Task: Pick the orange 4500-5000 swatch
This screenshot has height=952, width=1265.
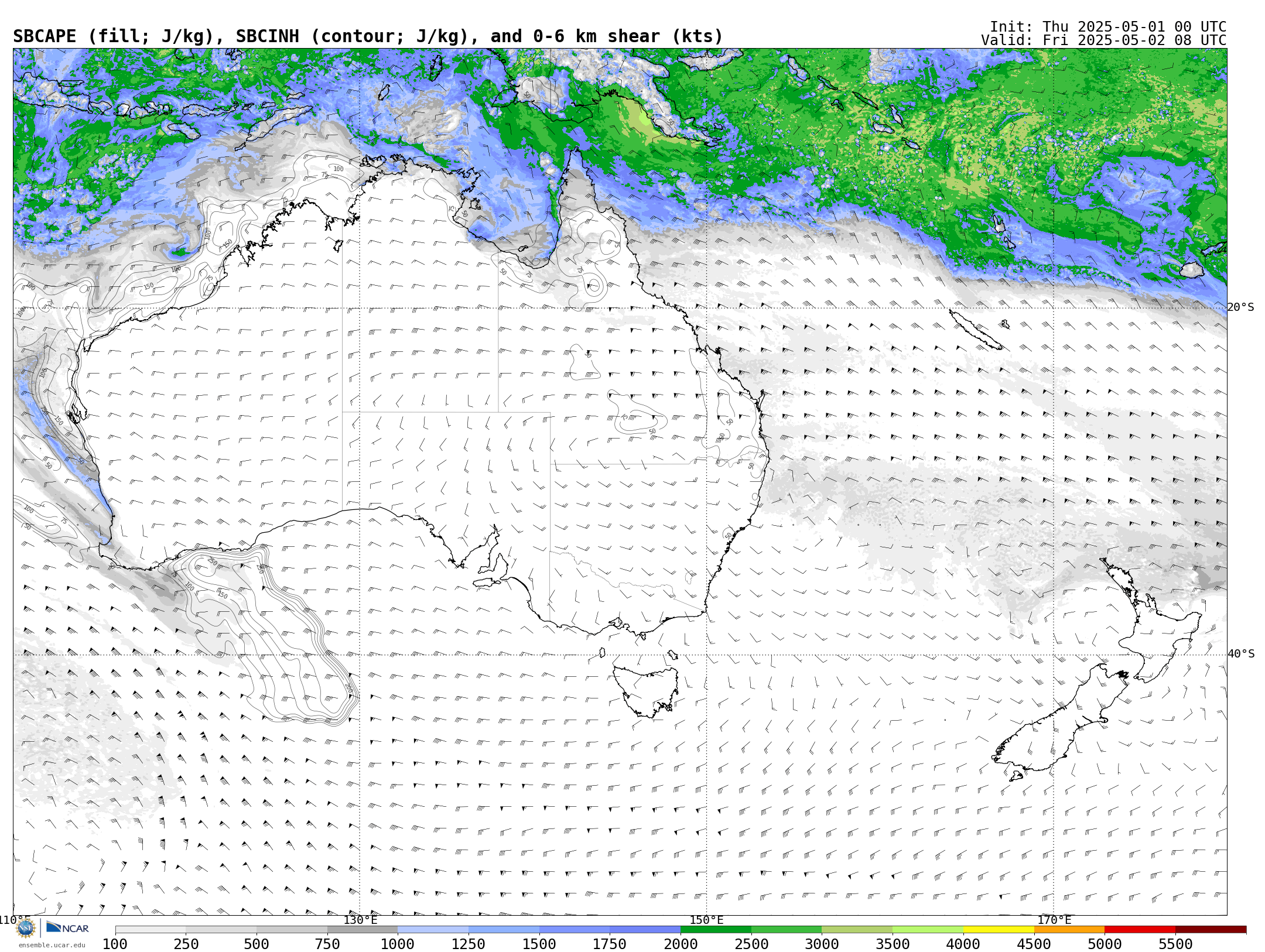Action: [1069, 930]
